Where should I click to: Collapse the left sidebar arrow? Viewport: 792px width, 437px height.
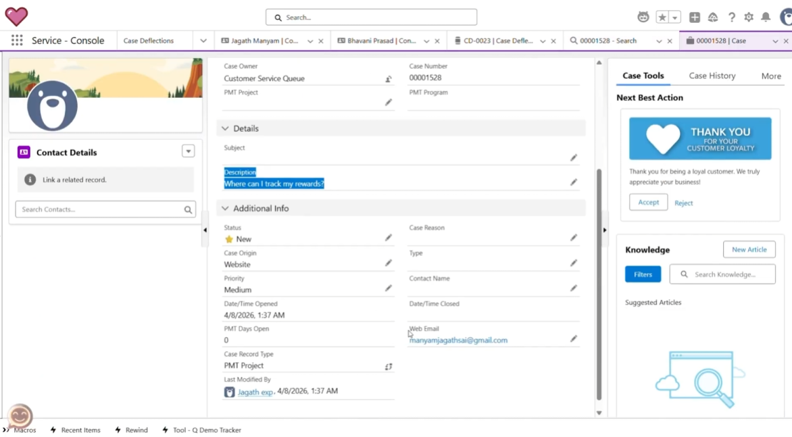[x=205, y=230]
